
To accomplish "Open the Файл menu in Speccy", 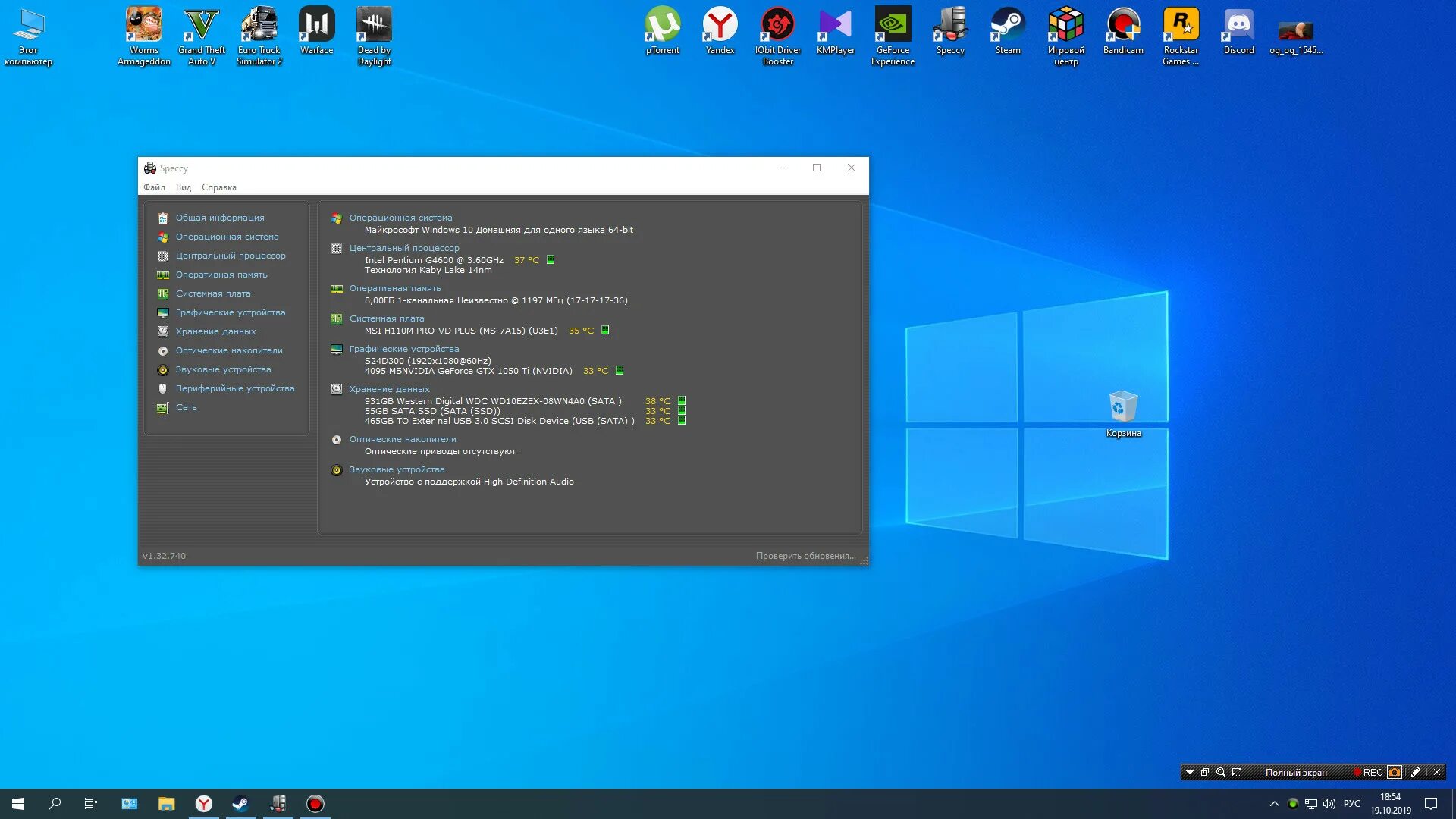I will coord(155,187).
